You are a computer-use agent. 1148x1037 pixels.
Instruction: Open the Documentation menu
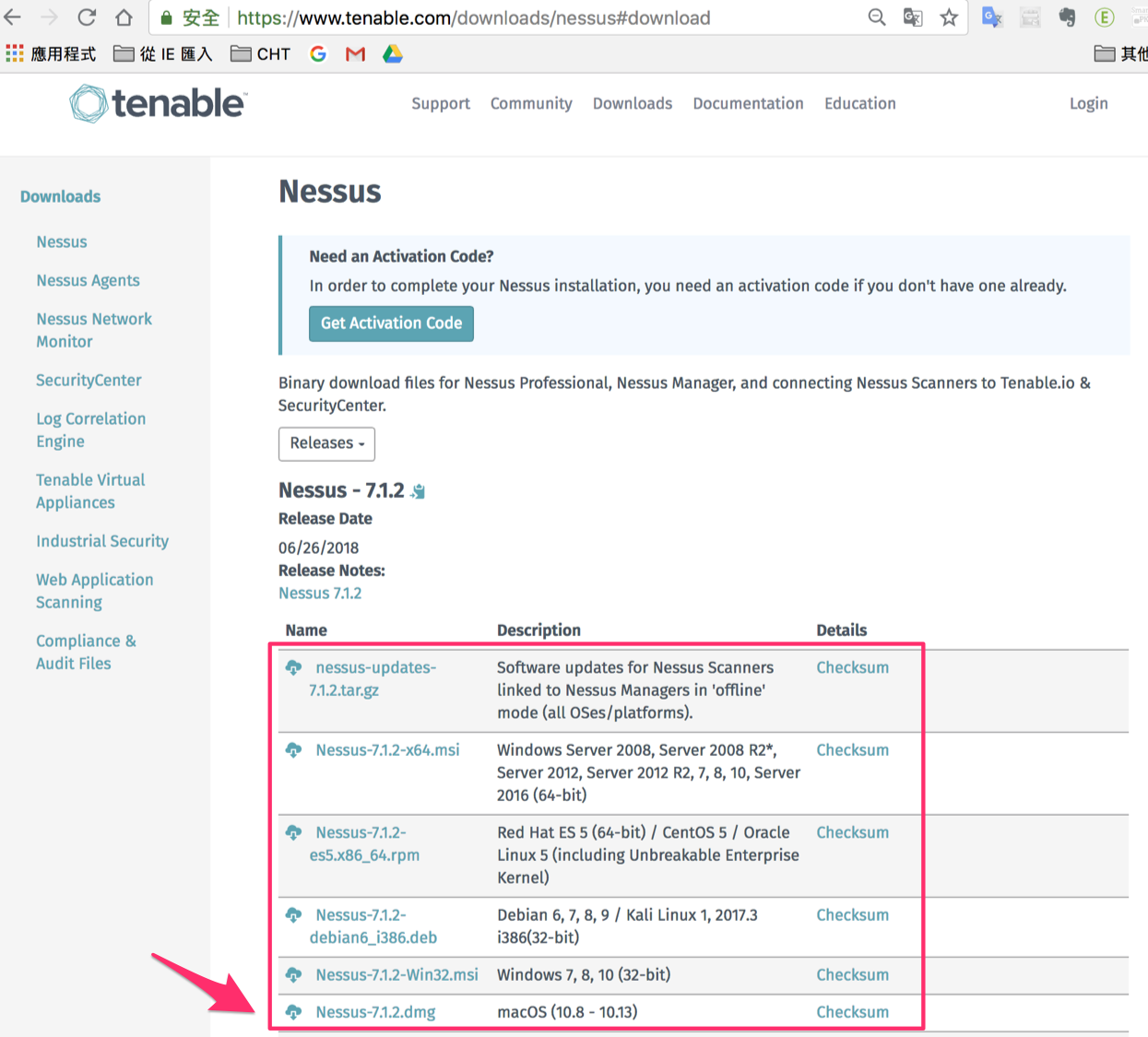(748, 103)
